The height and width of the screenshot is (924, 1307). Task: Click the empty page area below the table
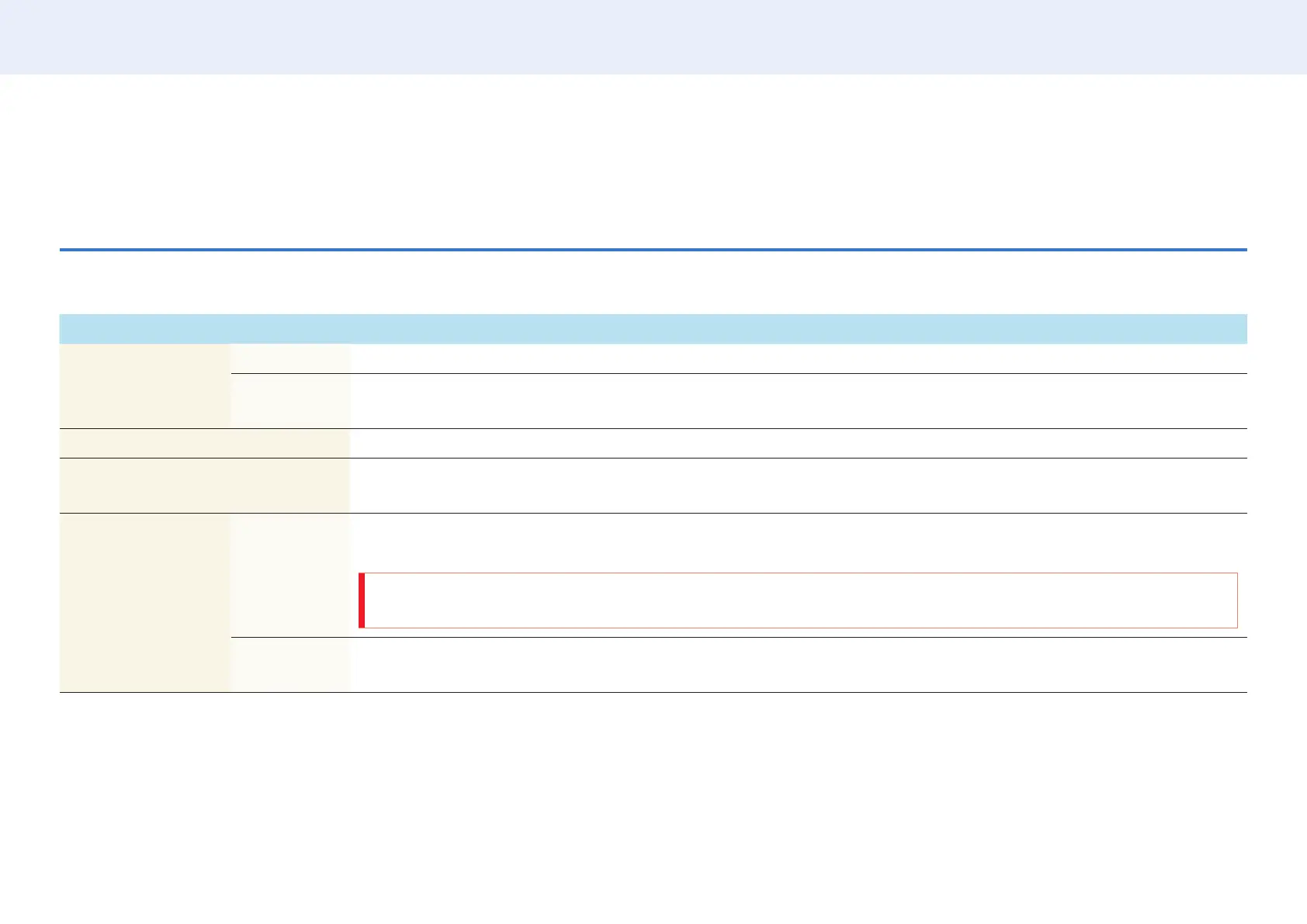pyautogui.click(x=653, y=807)
